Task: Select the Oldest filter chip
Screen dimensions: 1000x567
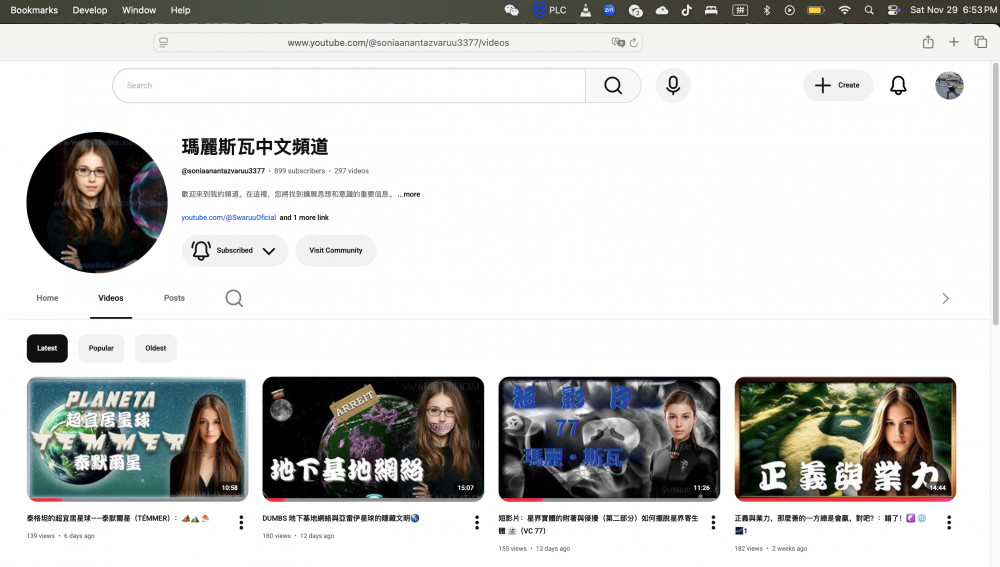Action: [x=156, y=348]
